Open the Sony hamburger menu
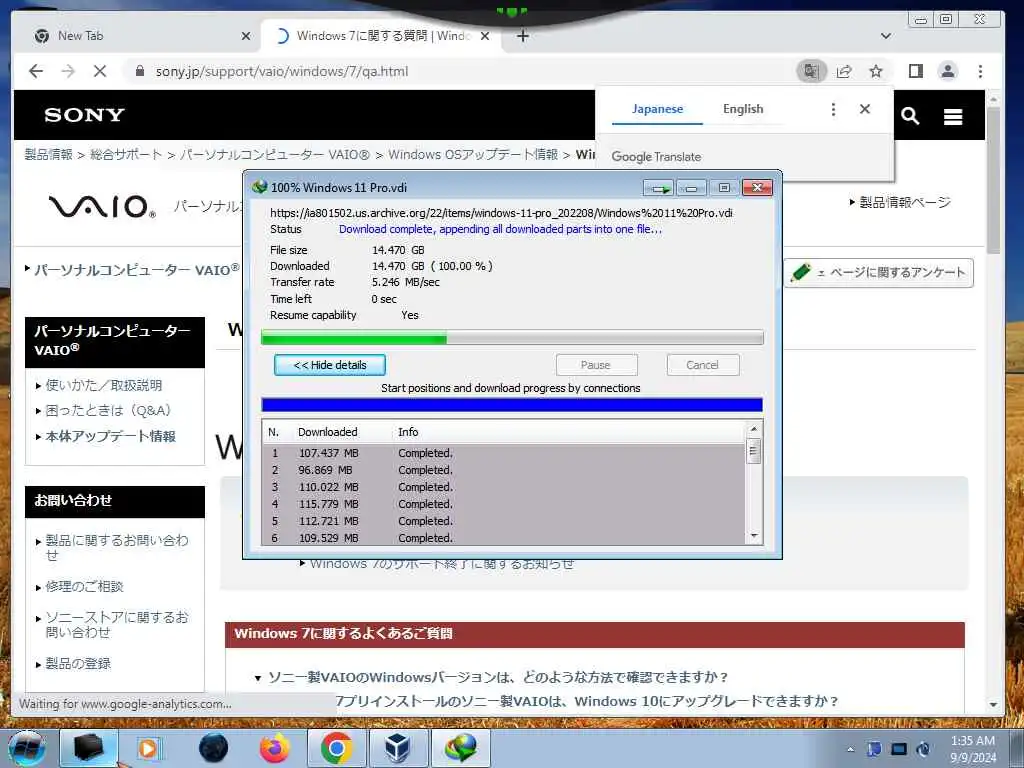The width and height of the screenshot is (1024, 768). point(953,116)
